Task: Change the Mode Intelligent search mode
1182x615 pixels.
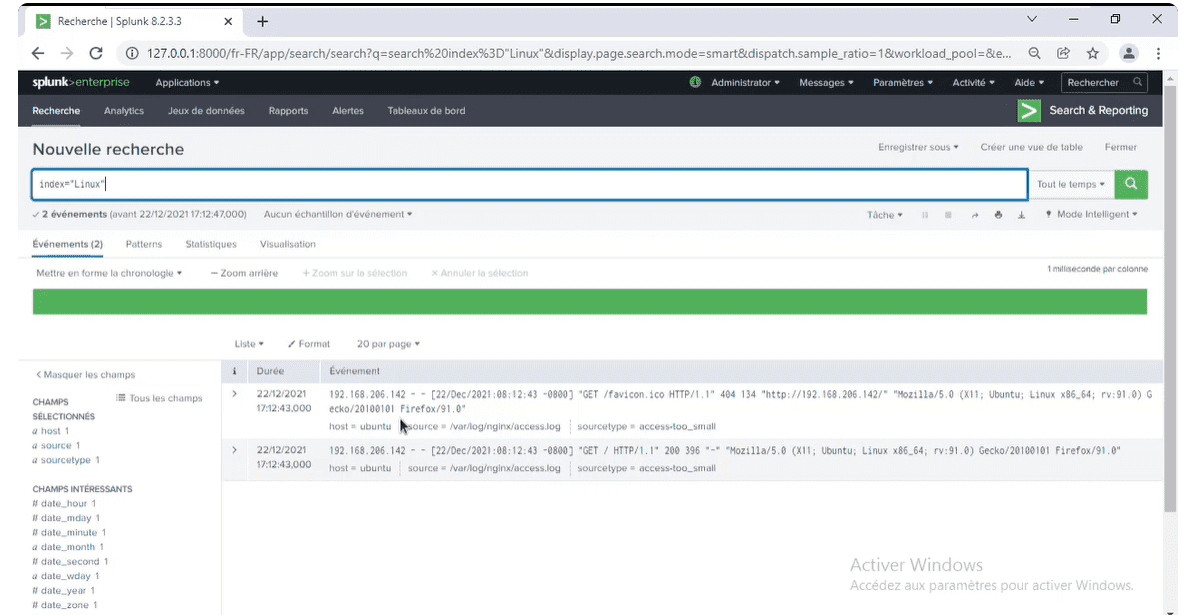Action: pos(1091,214)
